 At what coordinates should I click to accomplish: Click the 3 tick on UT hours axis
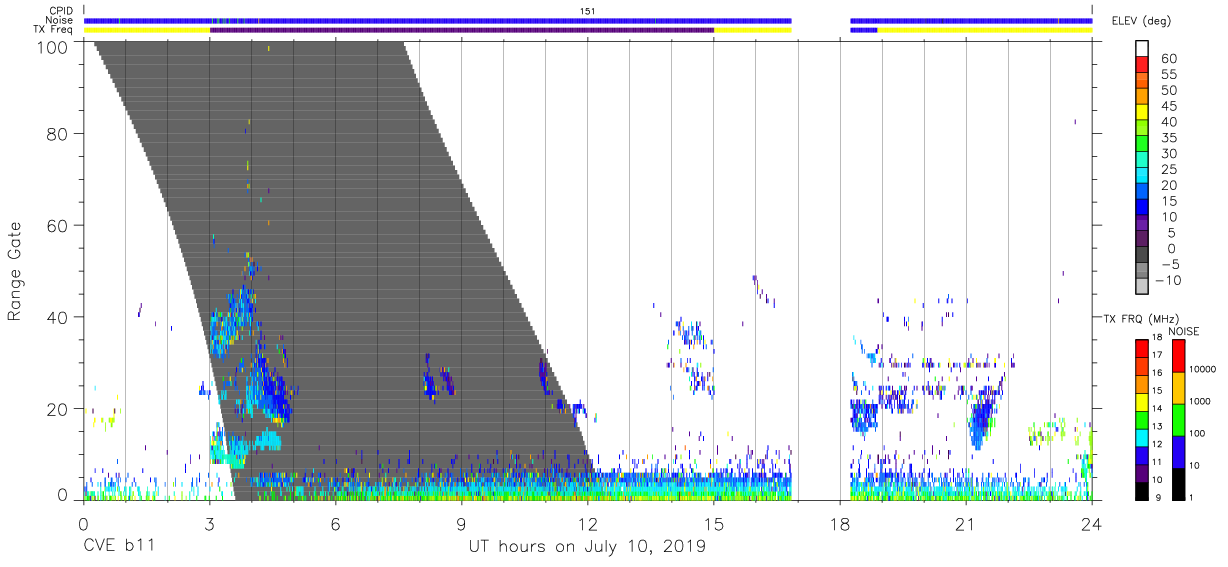(x=209, y=523)
